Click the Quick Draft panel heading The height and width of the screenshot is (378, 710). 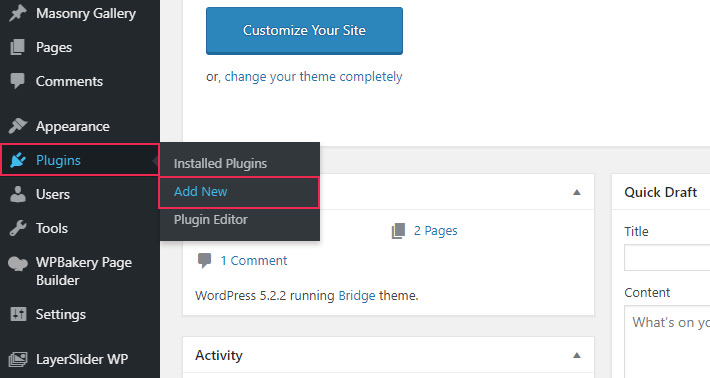660,192
